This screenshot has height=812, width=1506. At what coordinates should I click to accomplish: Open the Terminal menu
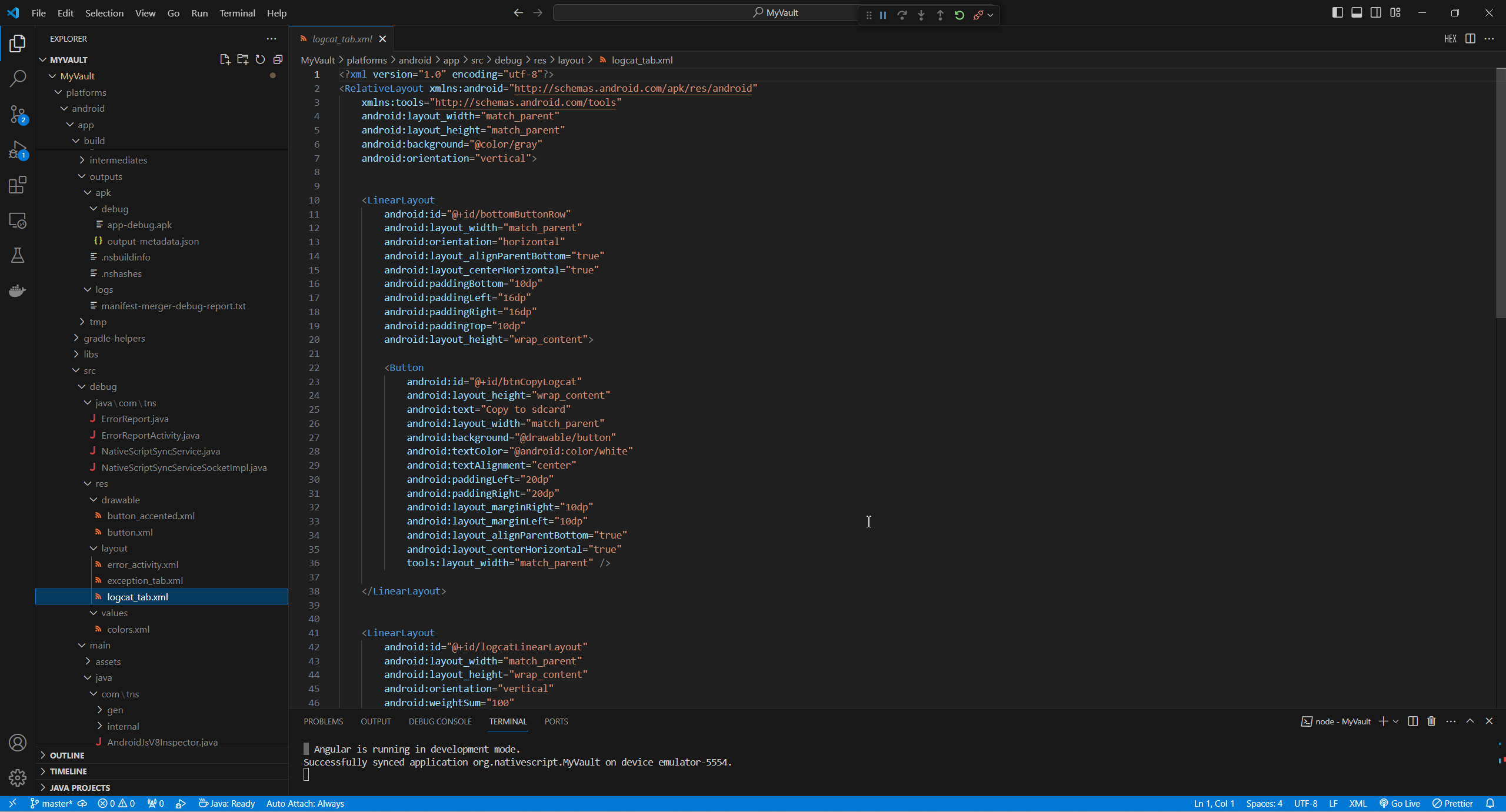(237, 13)
